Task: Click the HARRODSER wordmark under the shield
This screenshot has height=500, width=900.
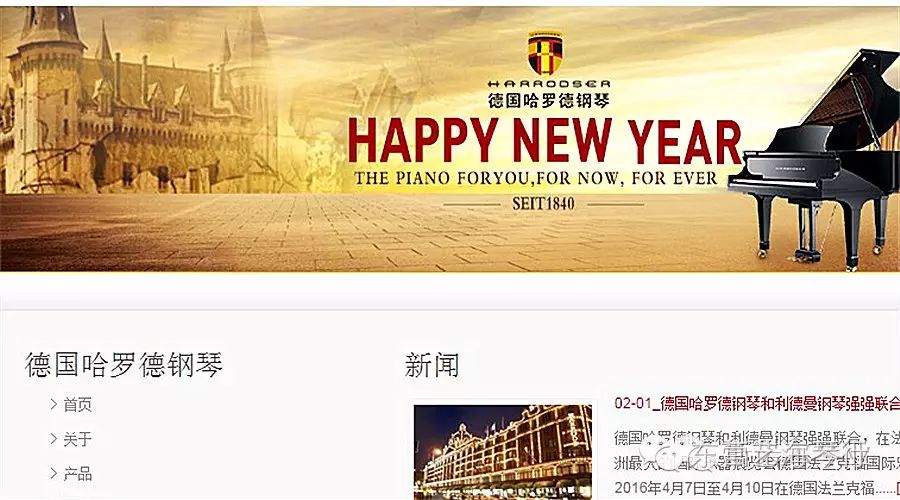Action: click(549, 84)
